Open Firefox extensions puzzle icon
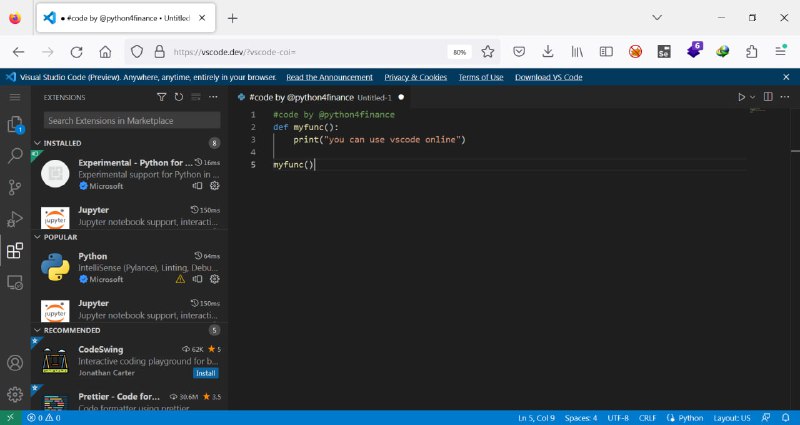This screenshot has width=800, height=425. coord(751,52)
